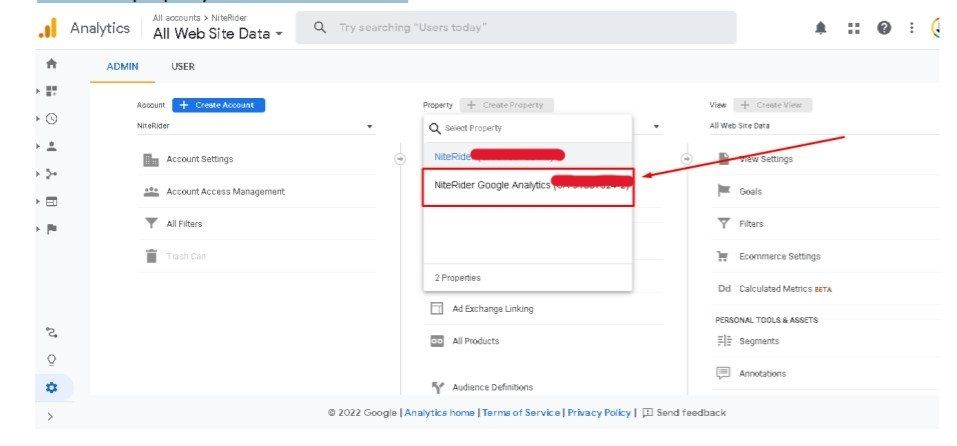This screenshot has width=957, height=446.
Task: Click Account Access Management people icon
Action: coord(151,192)
